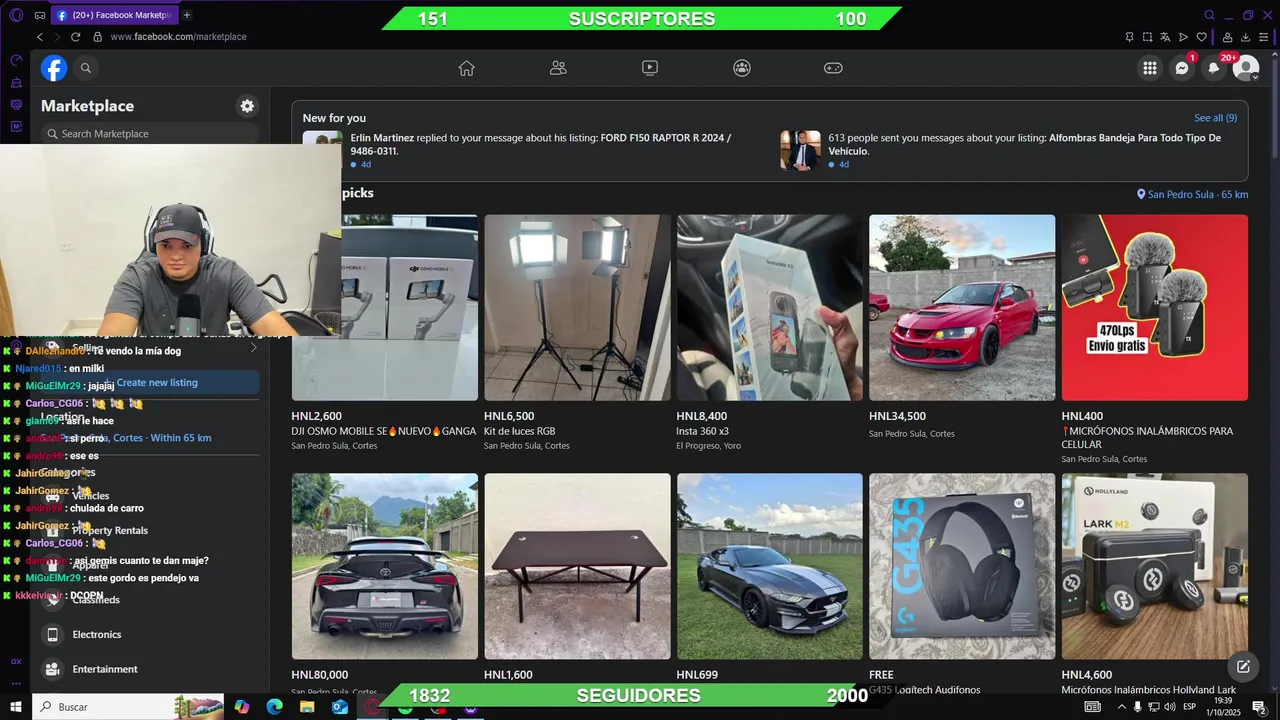Click the browser snapshot capture icon
Screen dimensions: 1280x720
pyautogui.click(x=1147, y=37)
